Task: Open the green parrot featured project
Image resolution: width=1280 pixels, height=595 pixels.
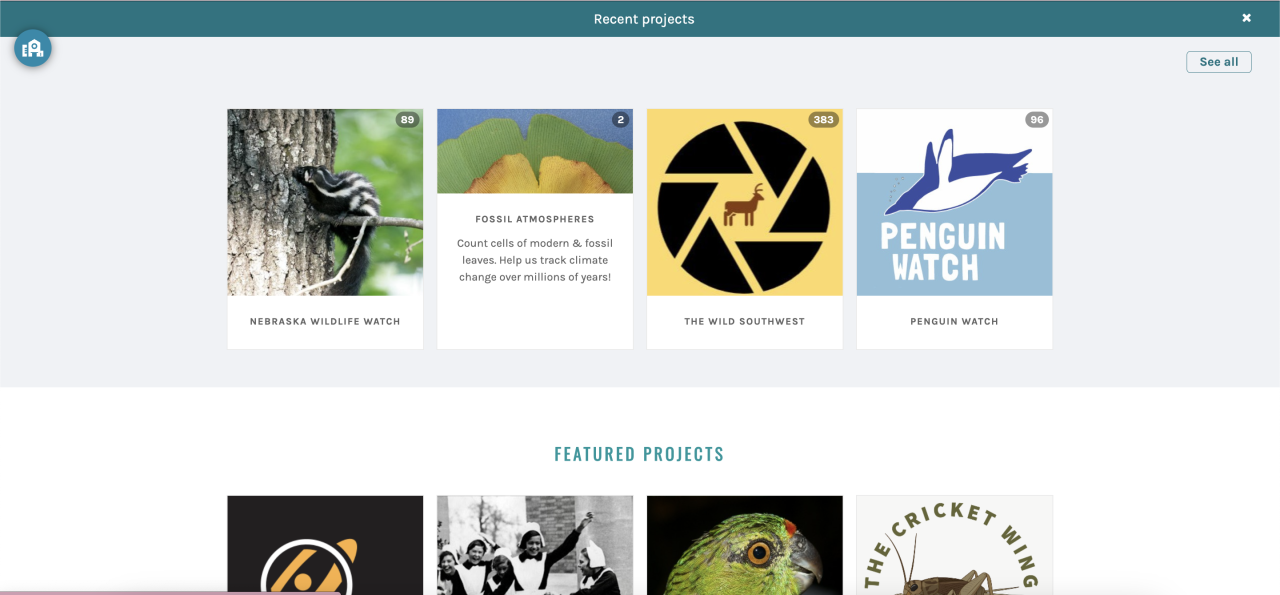Action: [745, 545]
